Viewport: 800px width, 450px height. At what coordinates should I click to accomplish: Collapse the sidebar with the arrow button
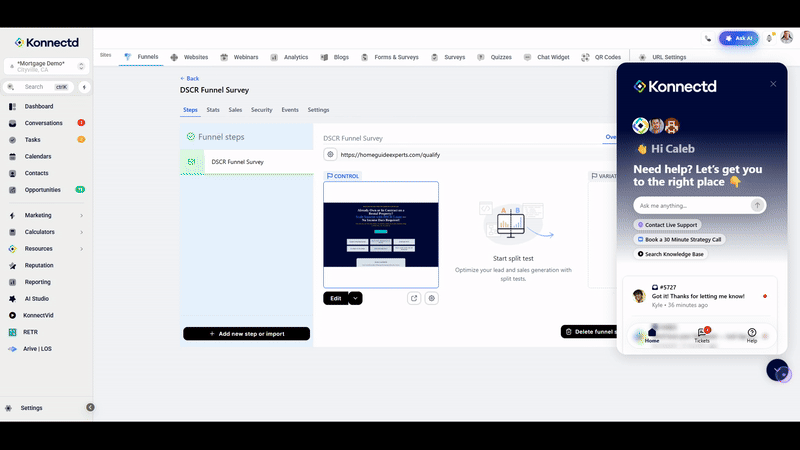tap(90, 407)
